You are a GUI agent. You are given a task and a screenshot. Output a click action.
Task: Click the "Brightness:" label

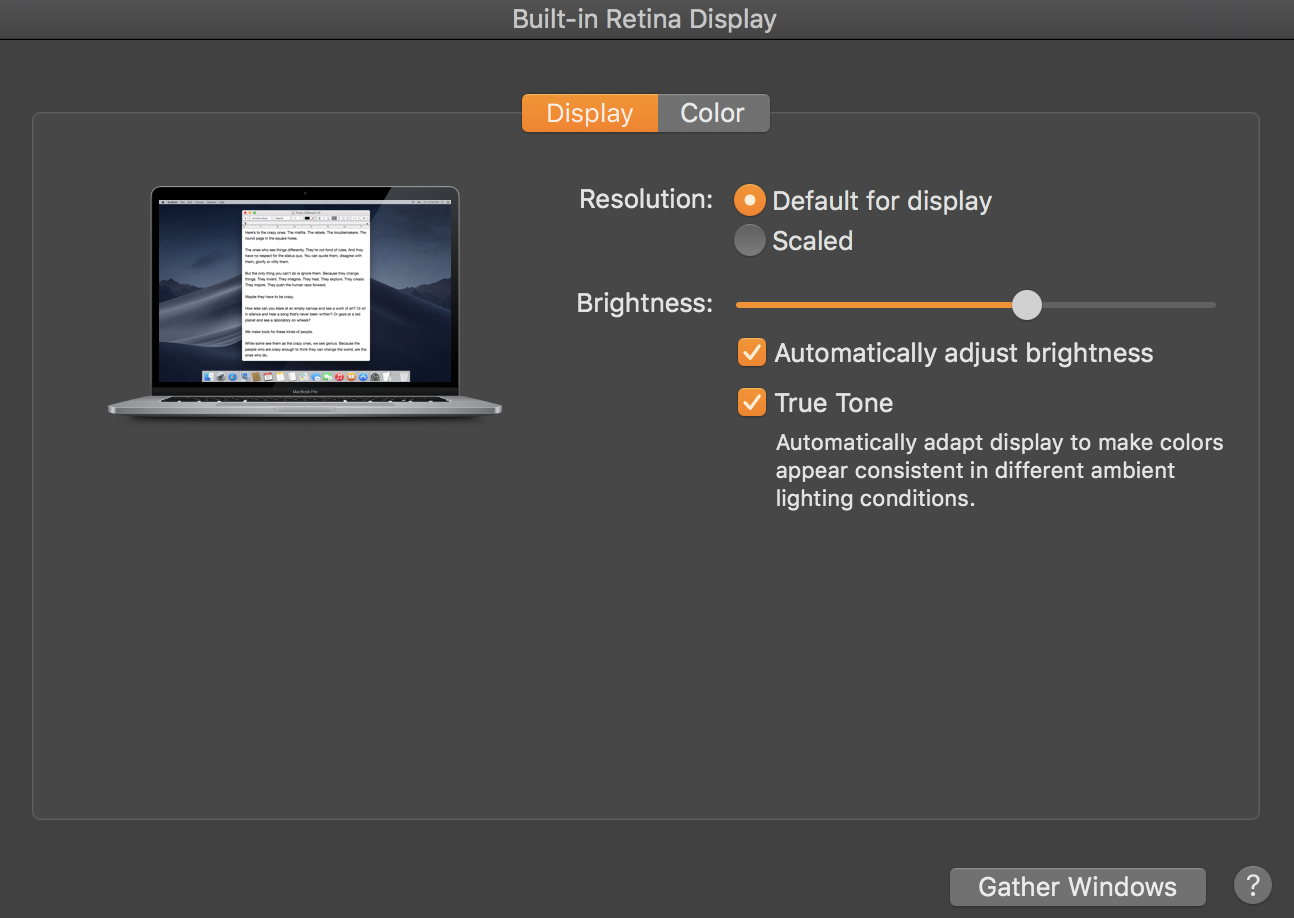click(645, 303)
